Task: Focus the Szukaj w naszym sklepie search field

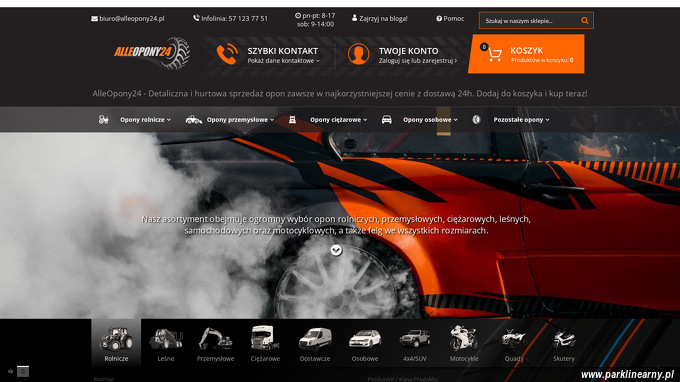Action: 530,20
